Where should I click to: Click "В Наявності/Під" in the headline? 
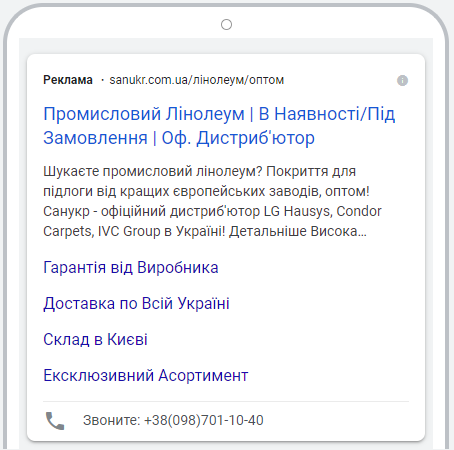(x=327, y=114)
